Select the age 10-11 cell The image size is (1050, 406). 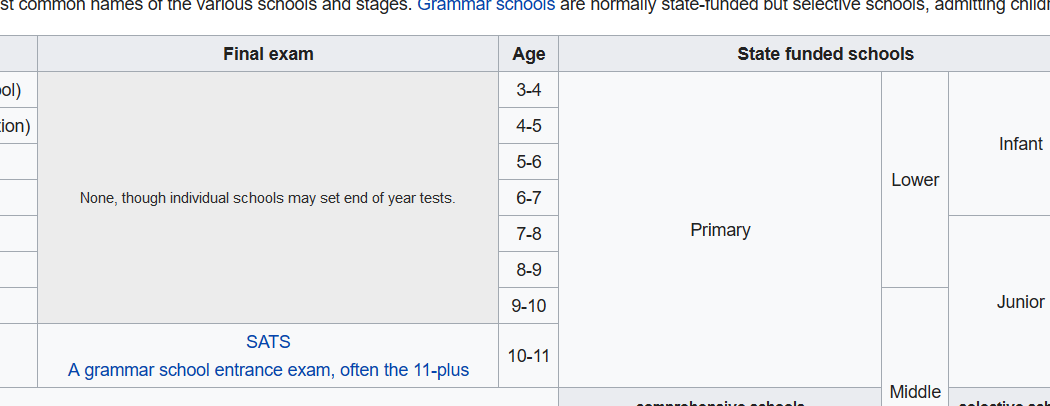[x=528, y=355]
